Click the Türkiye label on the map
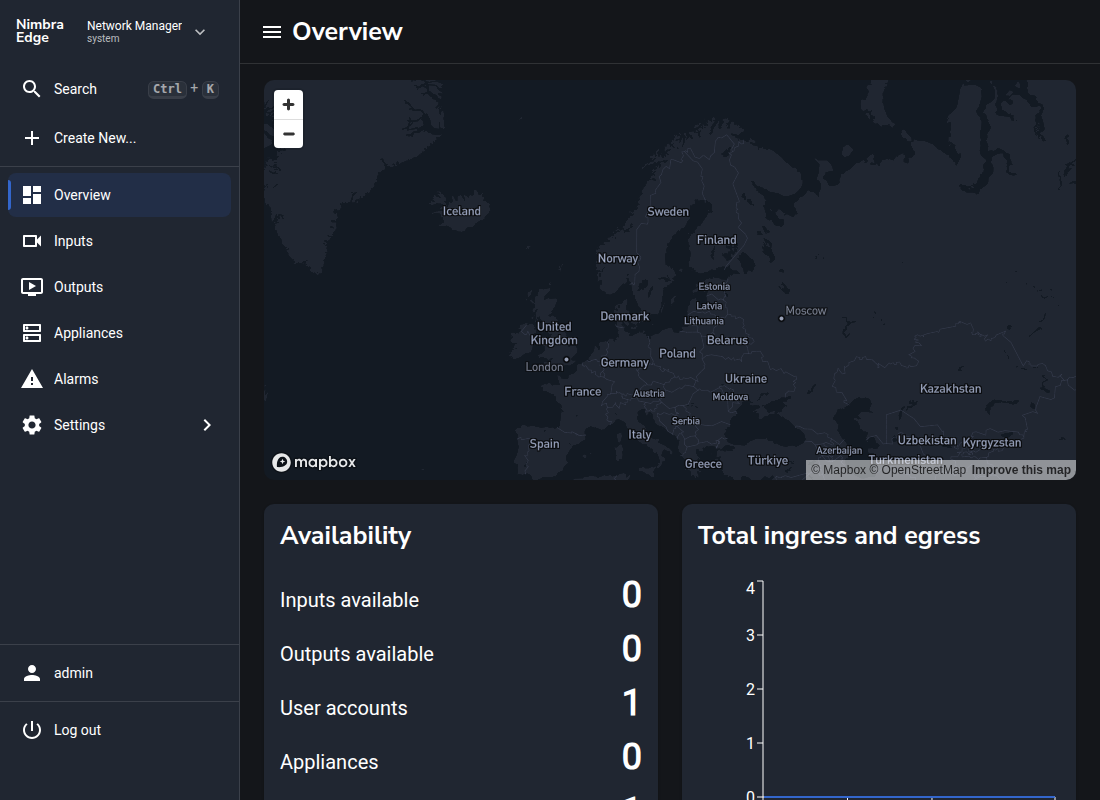Image resolution: width=1100 pixels, height=800 pixels. 767,460
